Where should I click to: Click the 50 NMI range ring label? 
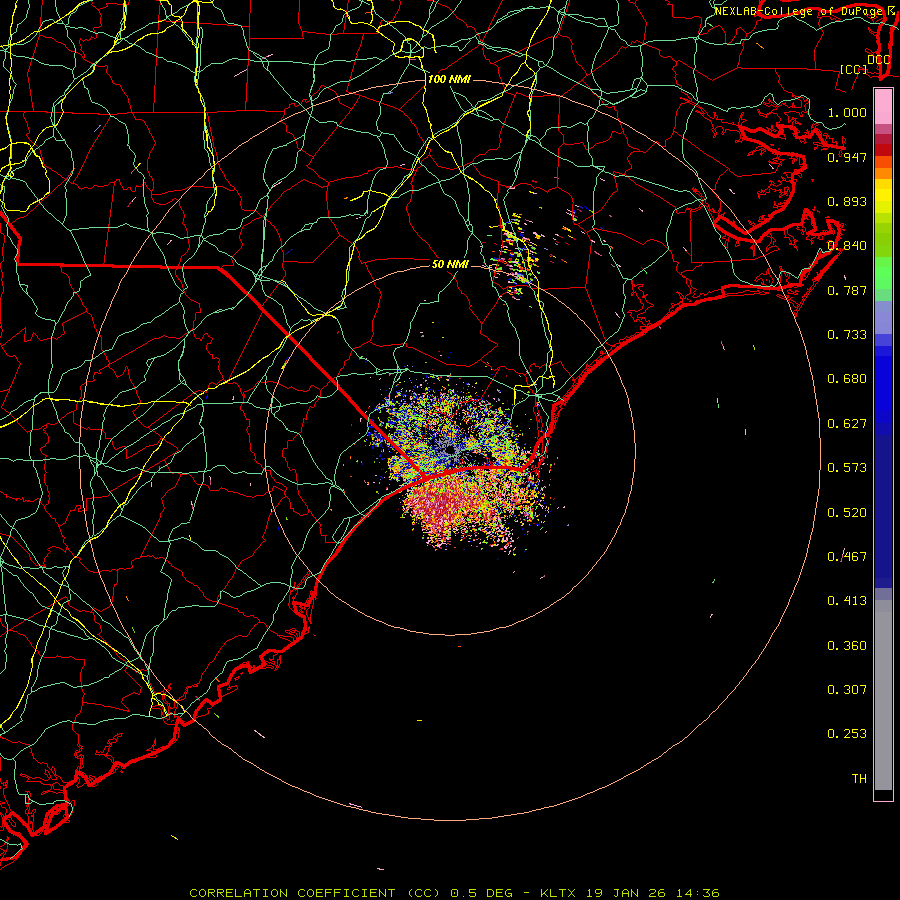[451, 264]
